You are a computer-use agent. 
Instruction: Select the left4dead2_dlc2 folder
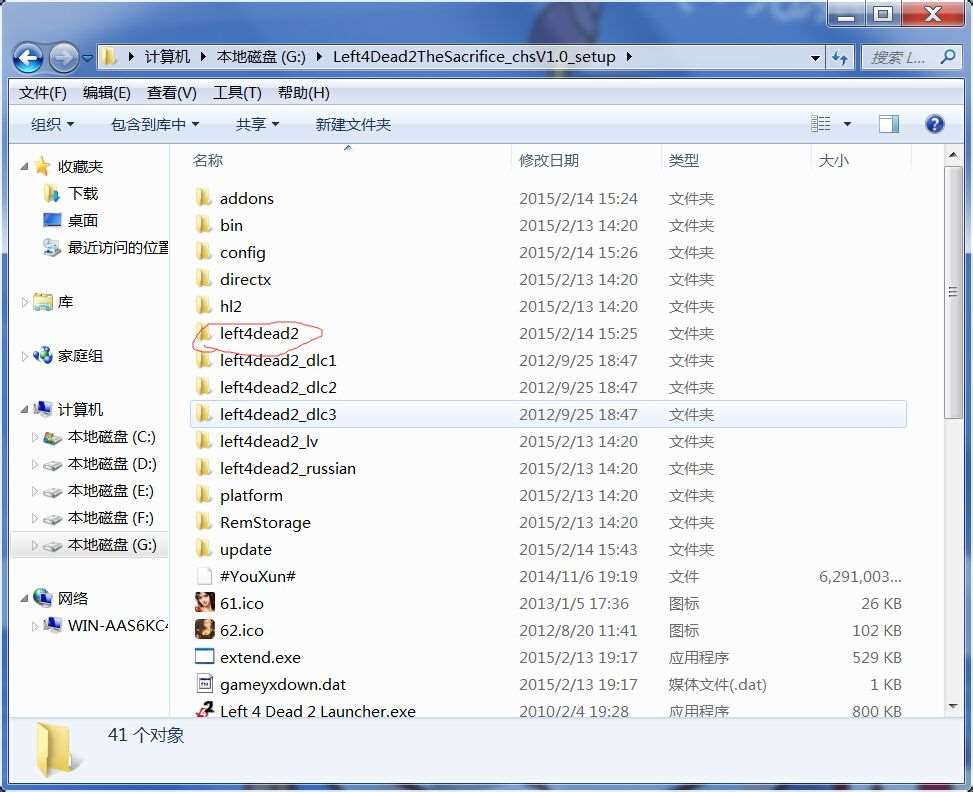[x=278, y=387]
